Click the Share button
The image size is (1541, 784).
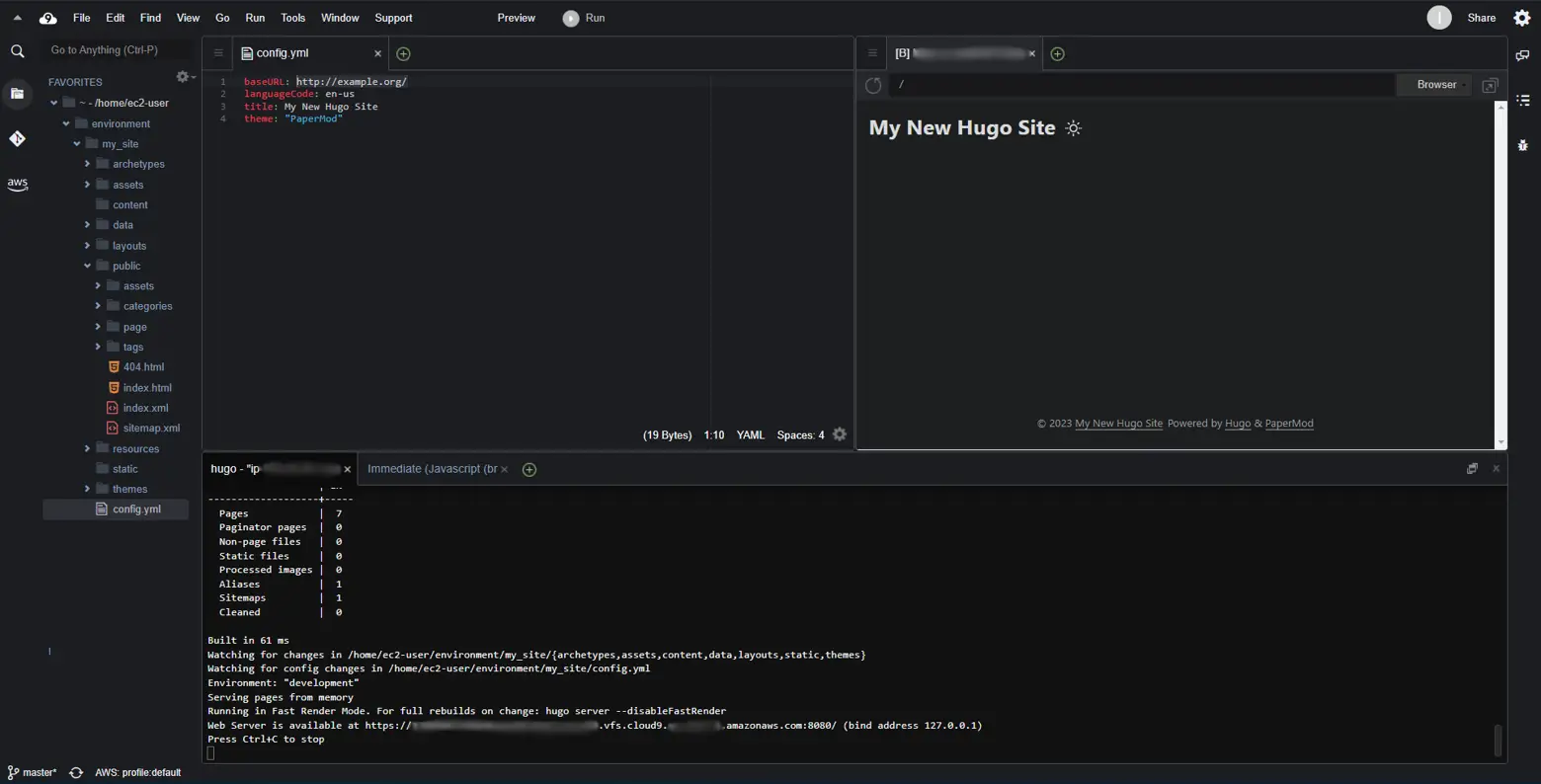(x=1481, y=18)
